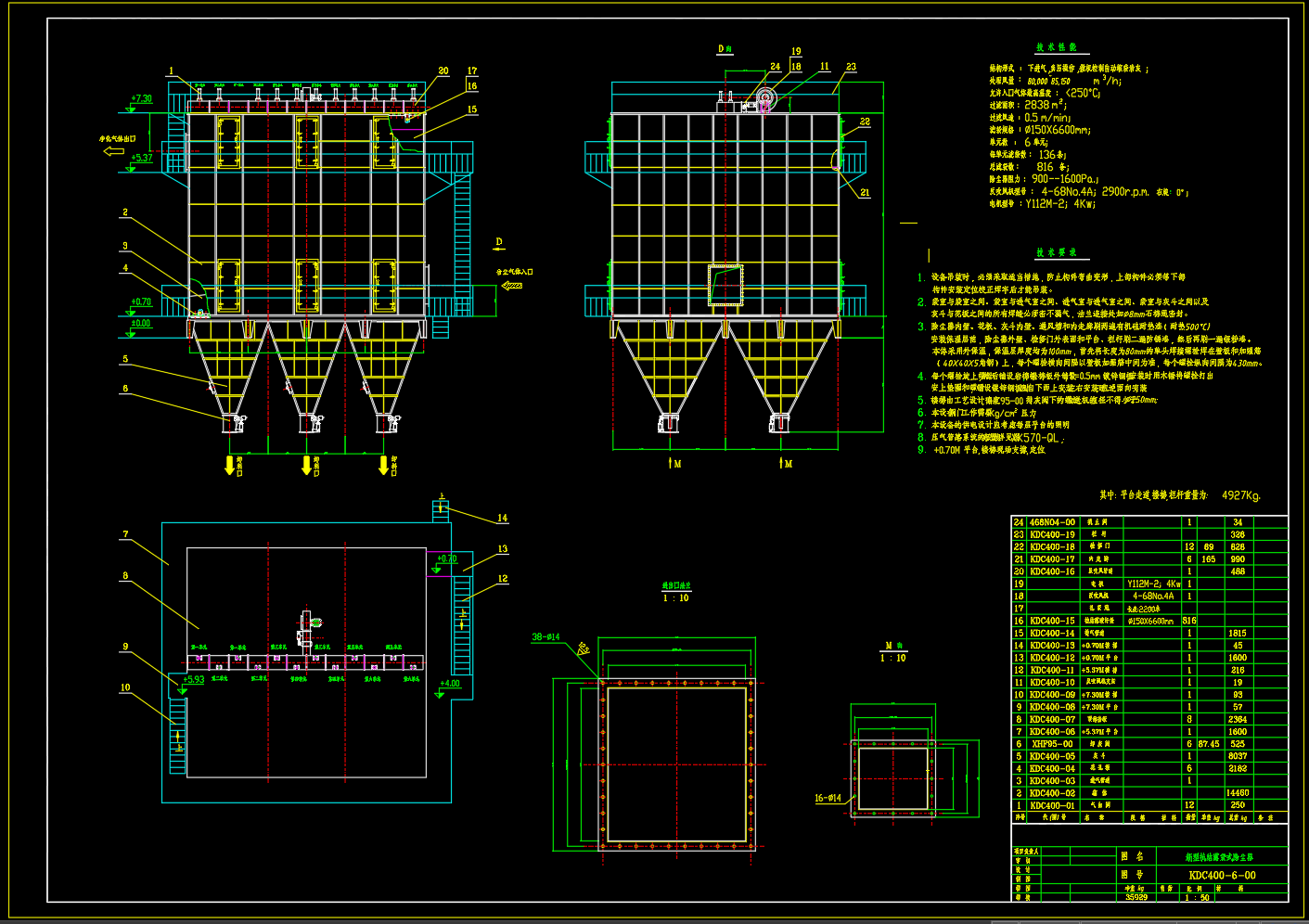Select parts list cell XHF95-00
This screenshot has width=1309, height=924.
click(x=1052, y=743)
